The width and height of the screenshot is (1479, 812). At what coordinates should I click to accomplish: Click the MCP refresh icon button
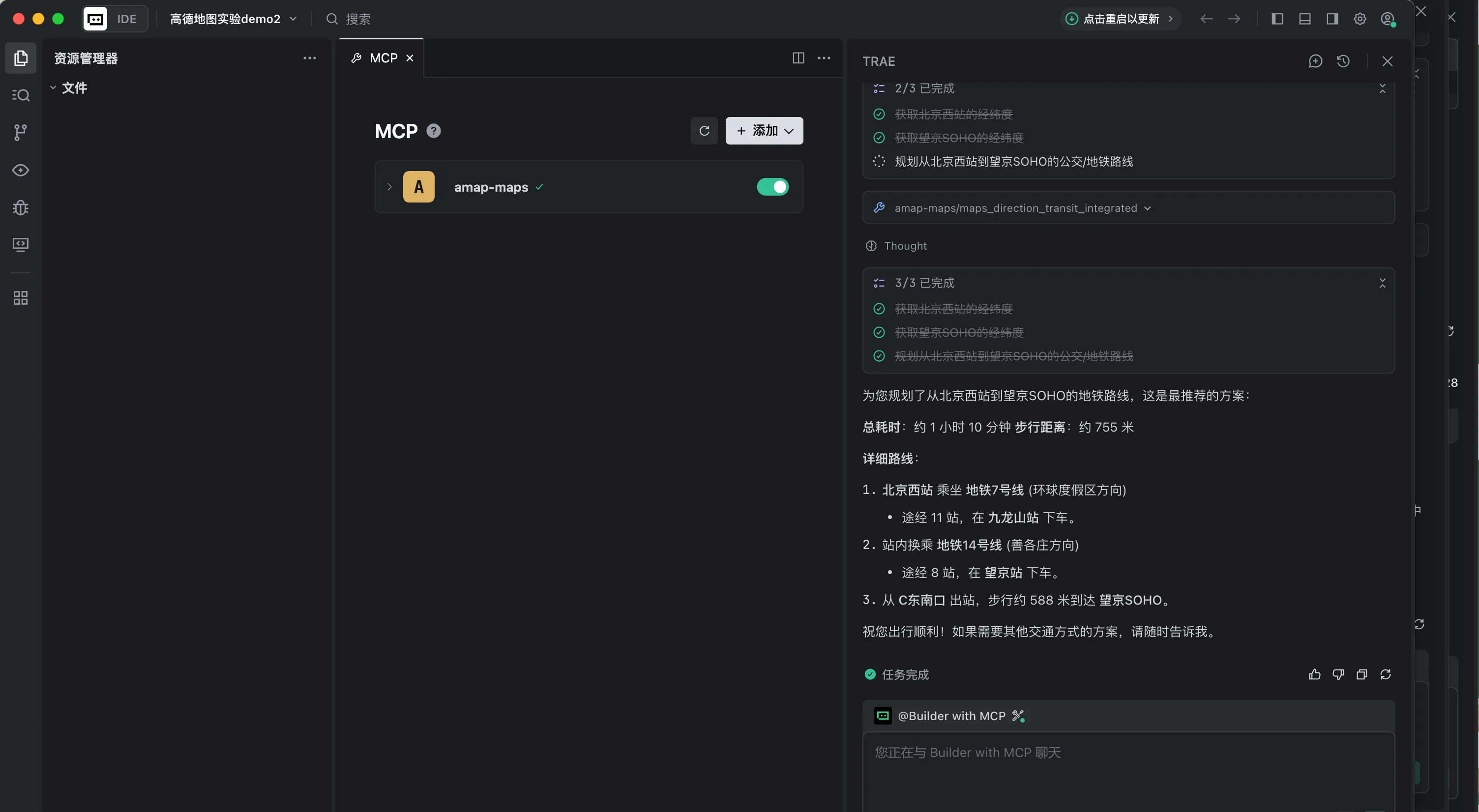[704, 131]
